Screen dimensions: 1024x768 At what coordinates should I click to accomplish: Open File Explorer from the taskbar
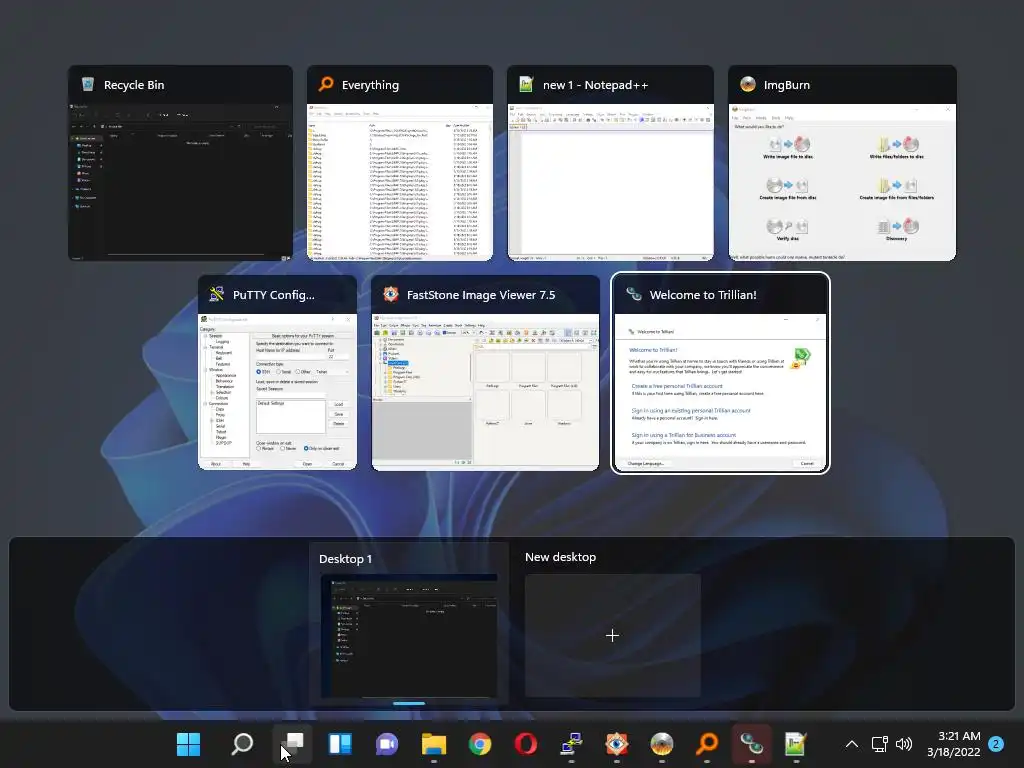click(434, 744)
